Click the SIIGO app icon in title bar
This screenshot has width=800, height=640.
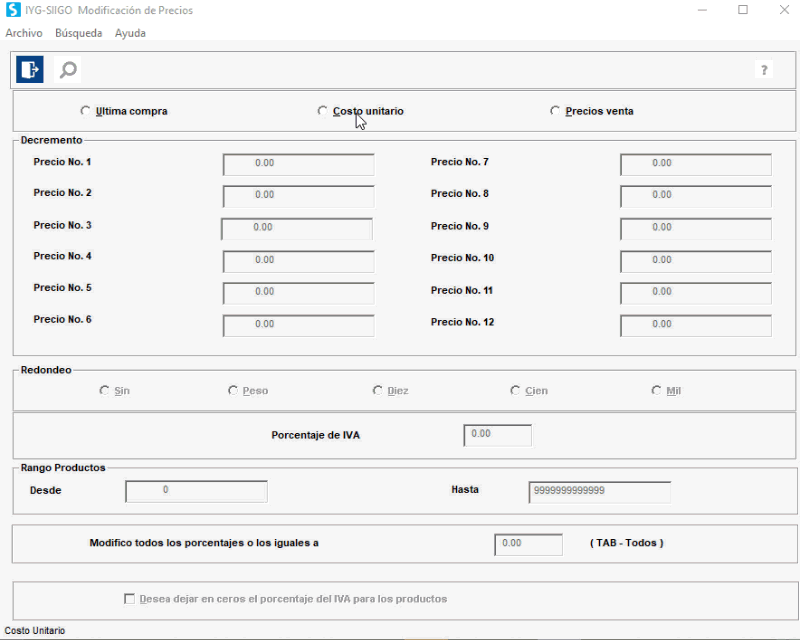[x=13, y=10]
